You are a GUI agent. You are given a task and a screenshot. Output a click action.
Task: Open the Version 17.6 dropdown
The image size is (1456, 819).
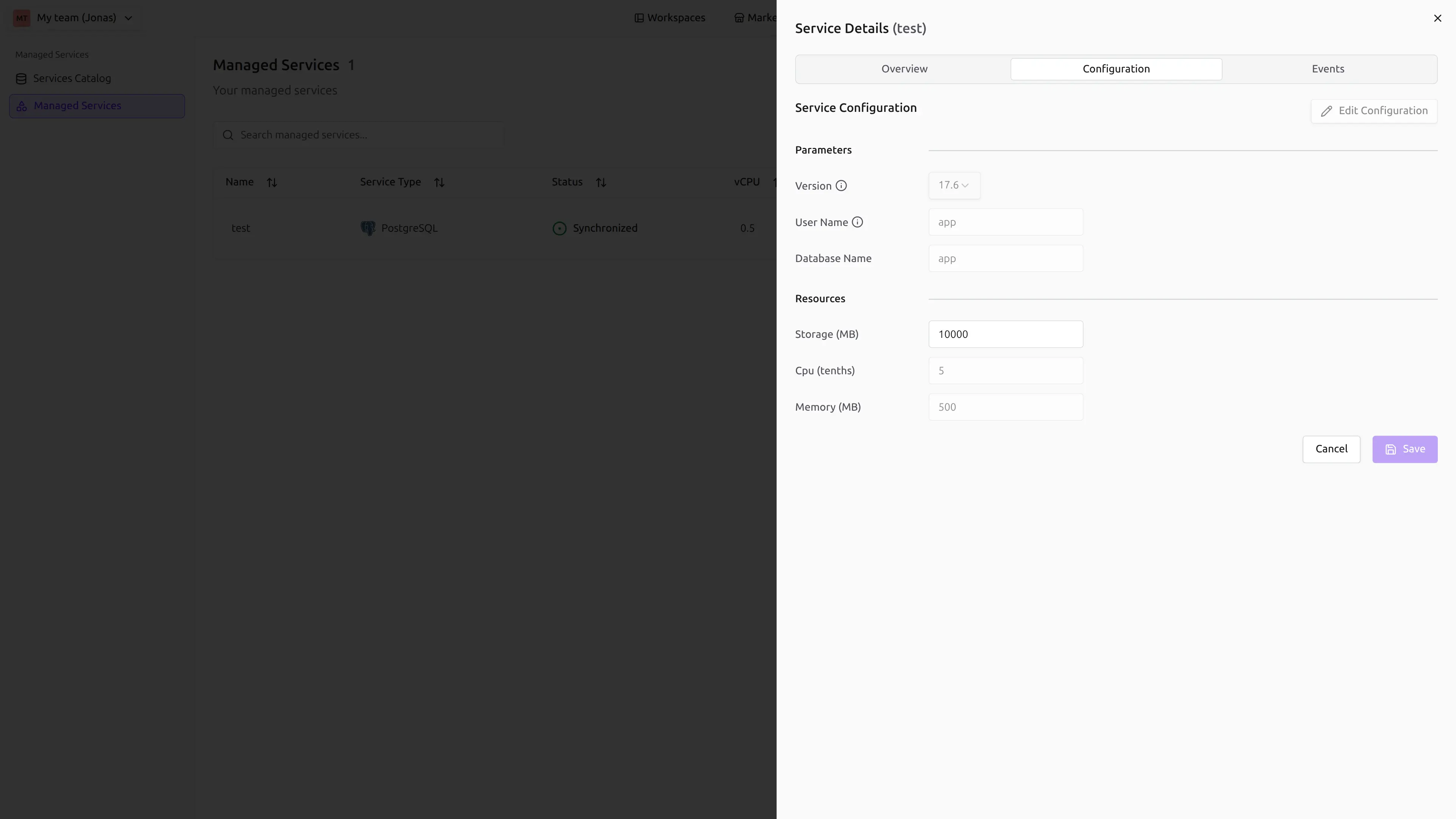pos(954,185)
